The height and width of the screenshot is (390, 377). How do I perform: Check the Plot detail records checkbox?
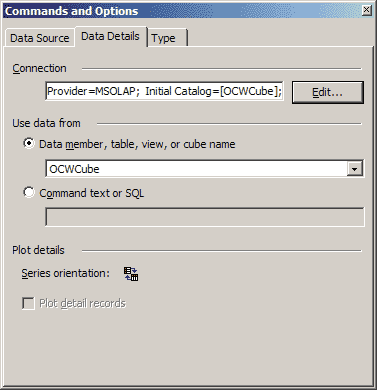[x=28, y=303]
